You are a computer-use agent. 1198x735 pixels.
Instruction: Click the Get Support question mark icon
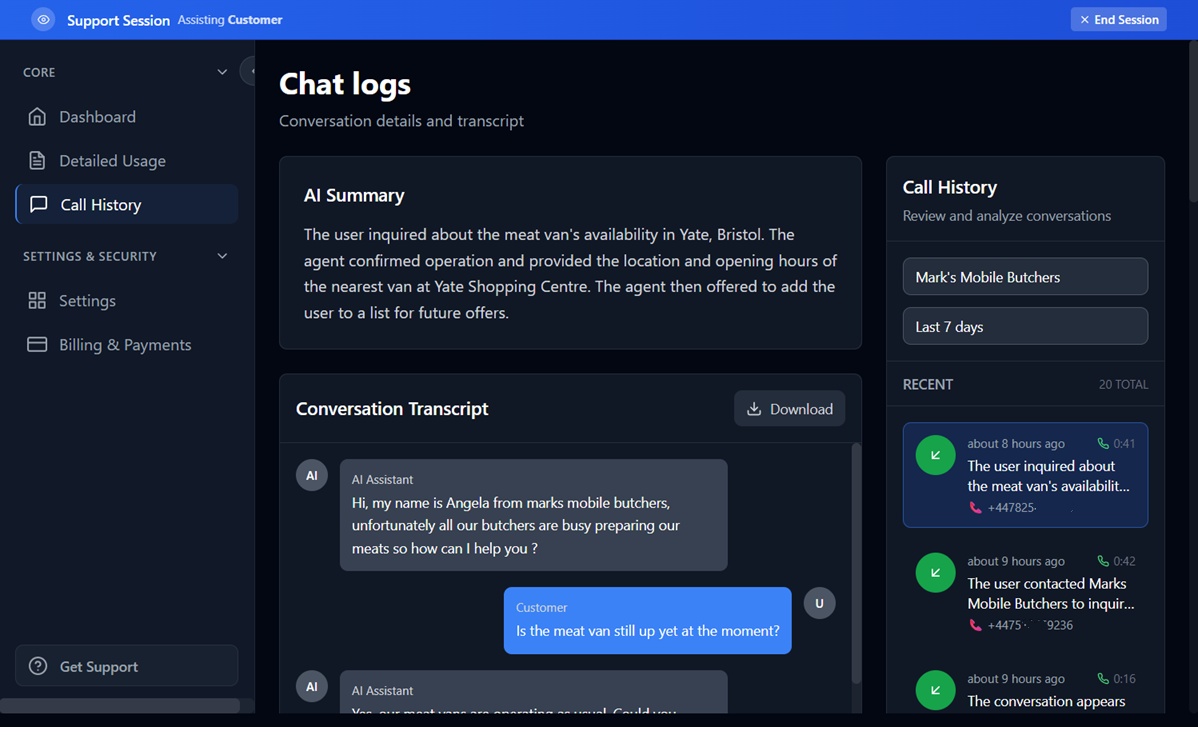[38, 665]
